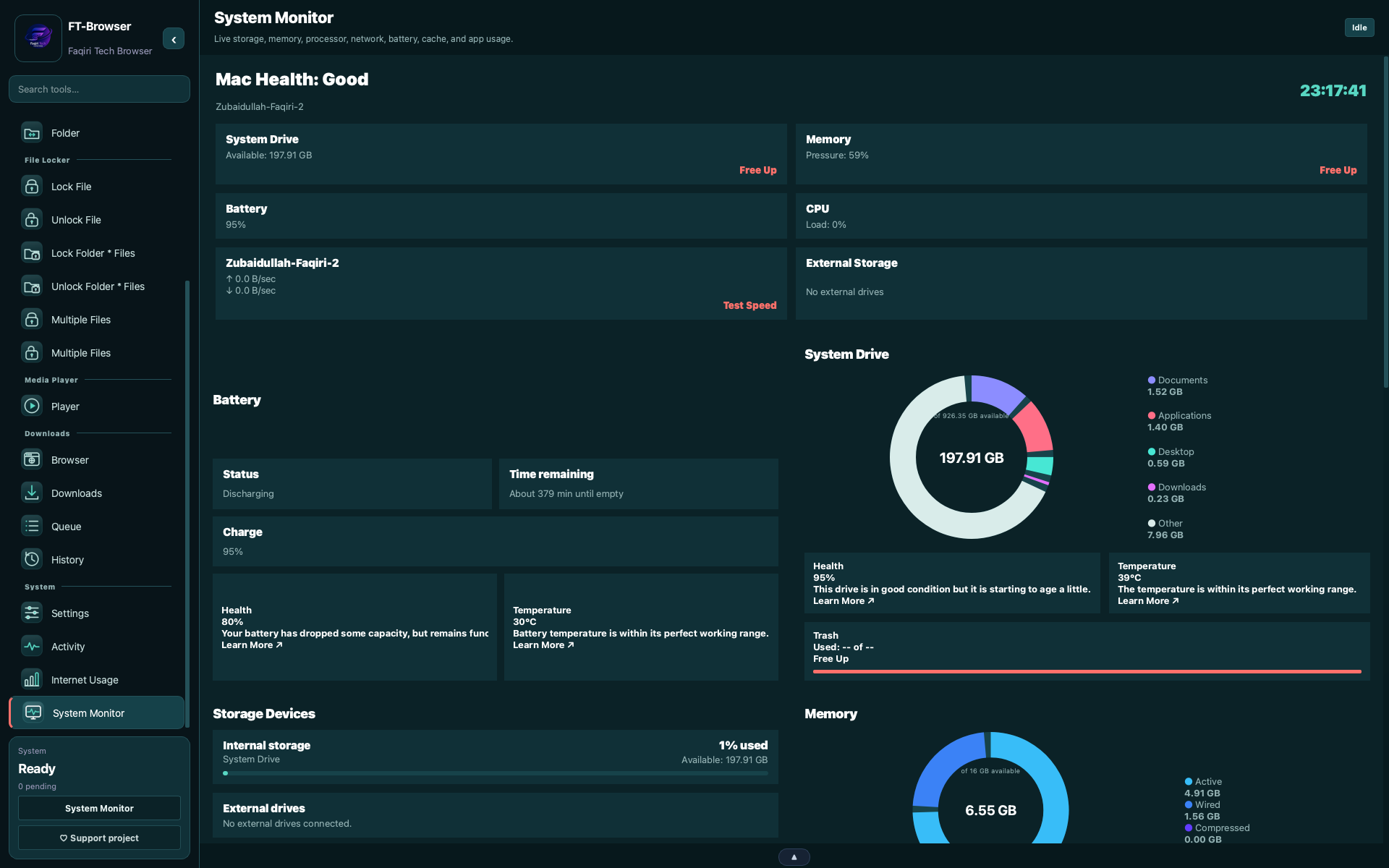Click the FT-Browser logo

click(38, 38)
